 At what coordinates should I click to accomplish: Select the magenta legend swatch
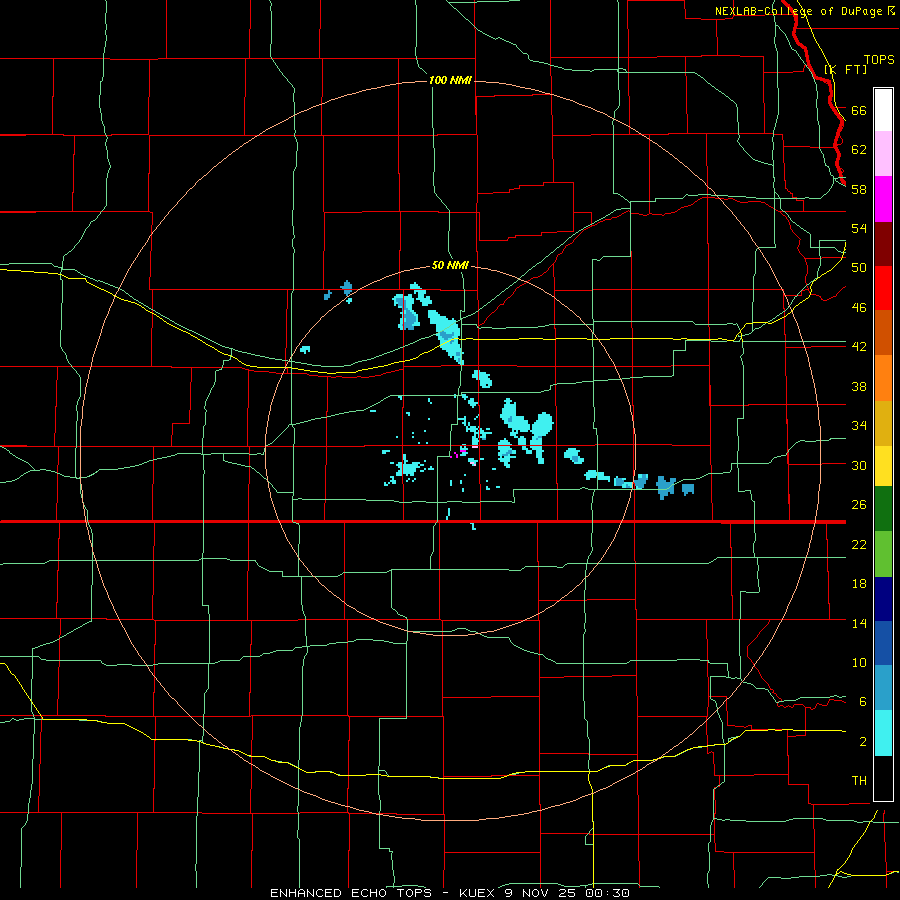[x=883, y=199]
